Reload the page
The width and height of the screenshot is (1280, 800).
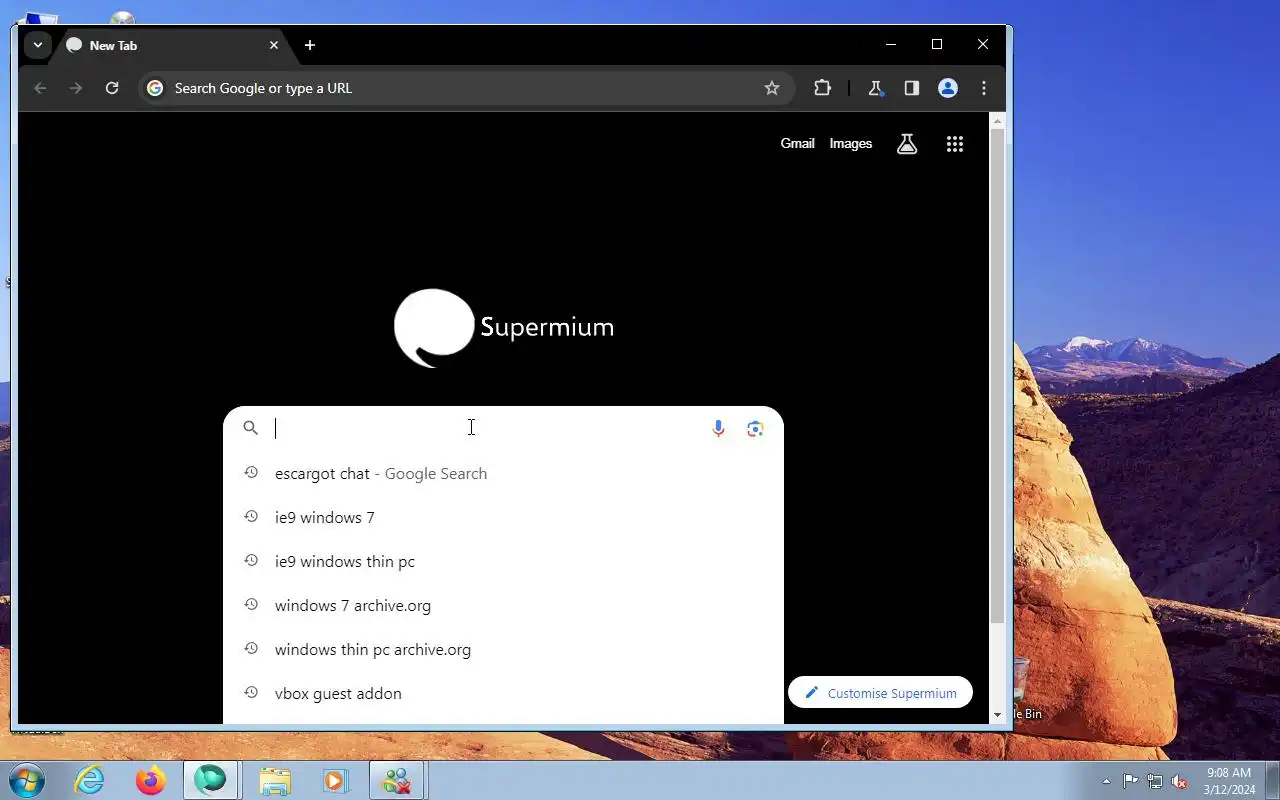pos(112,88)
